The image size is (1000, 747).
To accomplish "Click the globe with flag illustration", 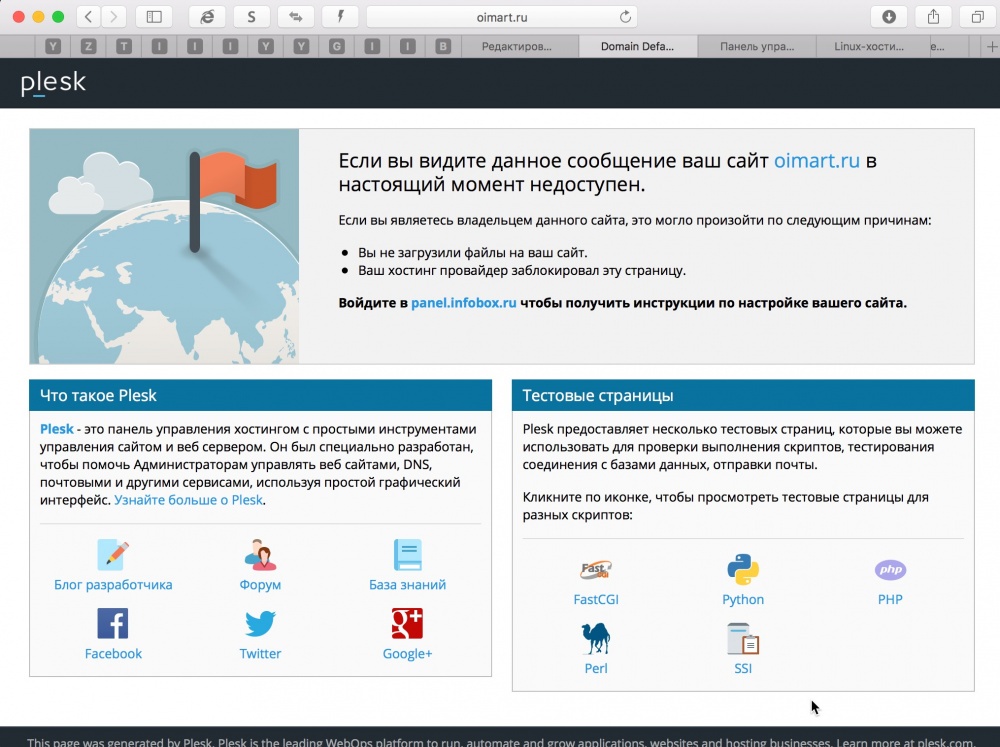I will pyautogui.click(x=165, y=246).
